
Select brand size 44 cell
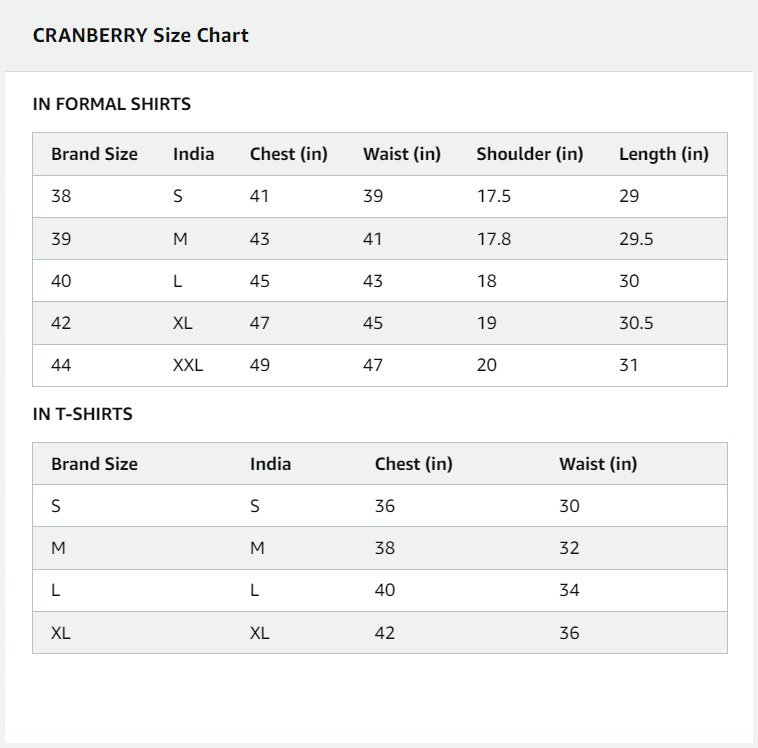pos(61,365)
